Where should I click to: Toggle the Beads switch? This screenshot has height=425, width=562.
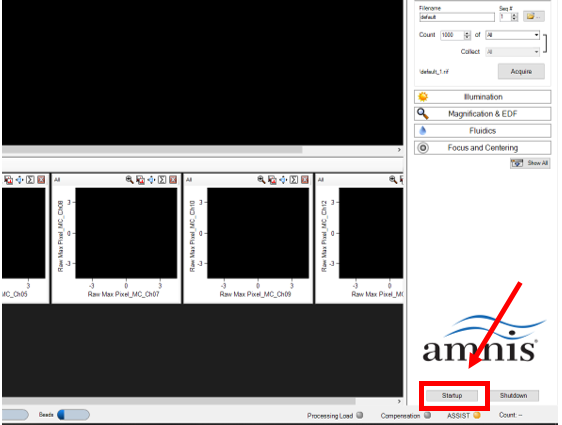(x=73, y=415)
